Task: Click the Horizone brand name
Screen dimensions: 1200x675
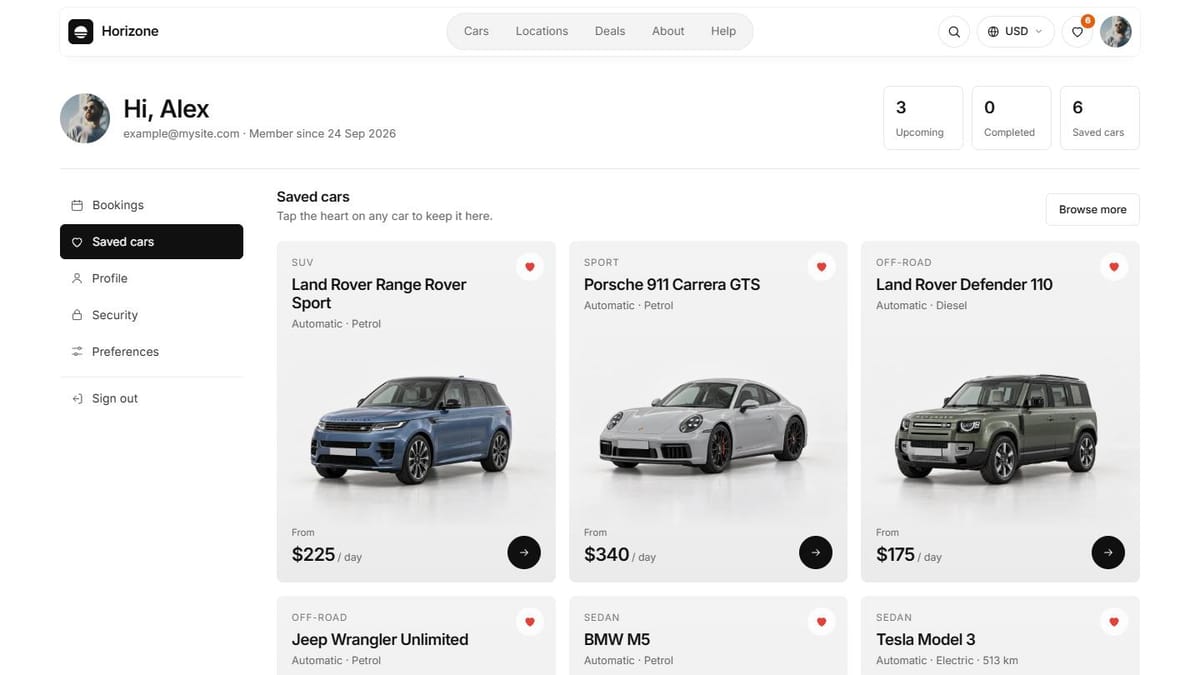Action: click(x=130, y=32)
